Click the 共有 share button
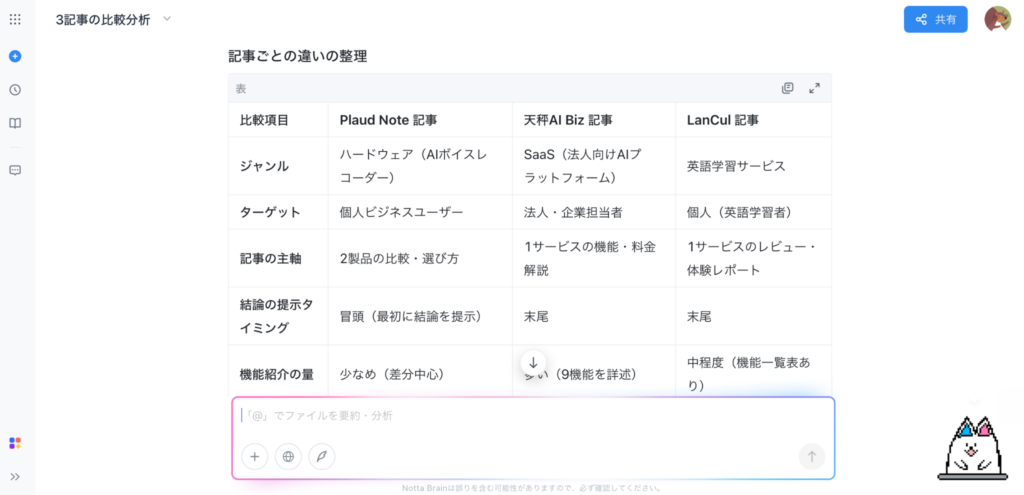The image size is (1024, 495). coord(935,20)
